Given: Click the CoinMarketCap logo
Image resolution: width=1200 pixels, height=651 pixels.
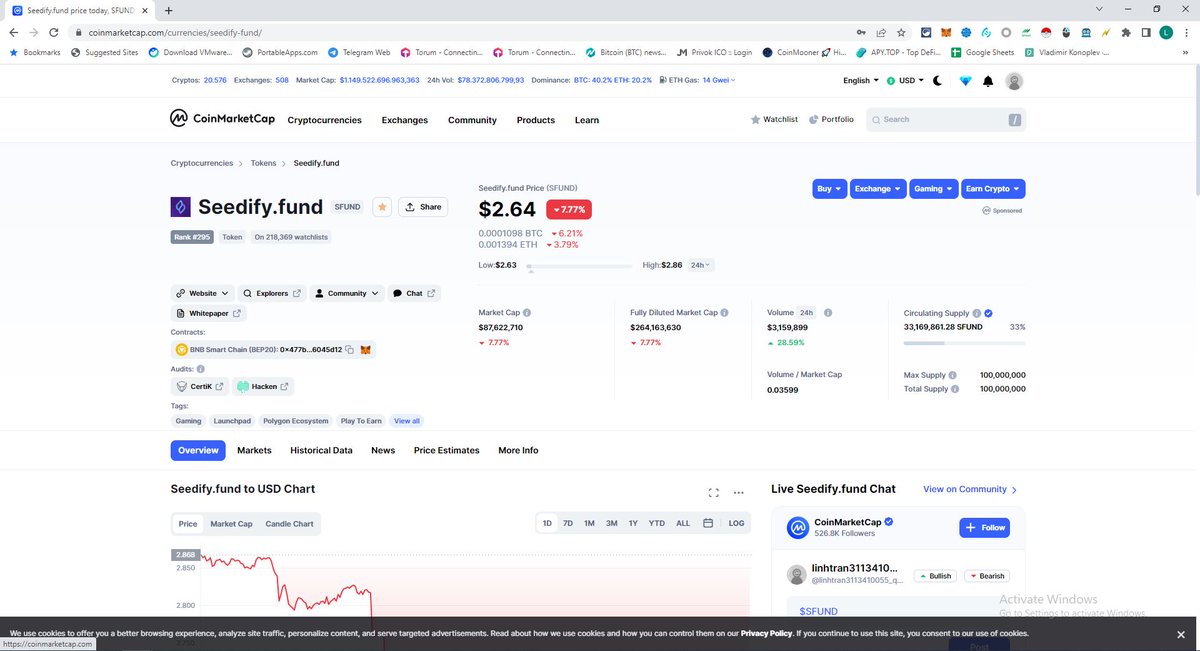Looking at the screenshot, I should pyautogui.click(x=221, y=119).
